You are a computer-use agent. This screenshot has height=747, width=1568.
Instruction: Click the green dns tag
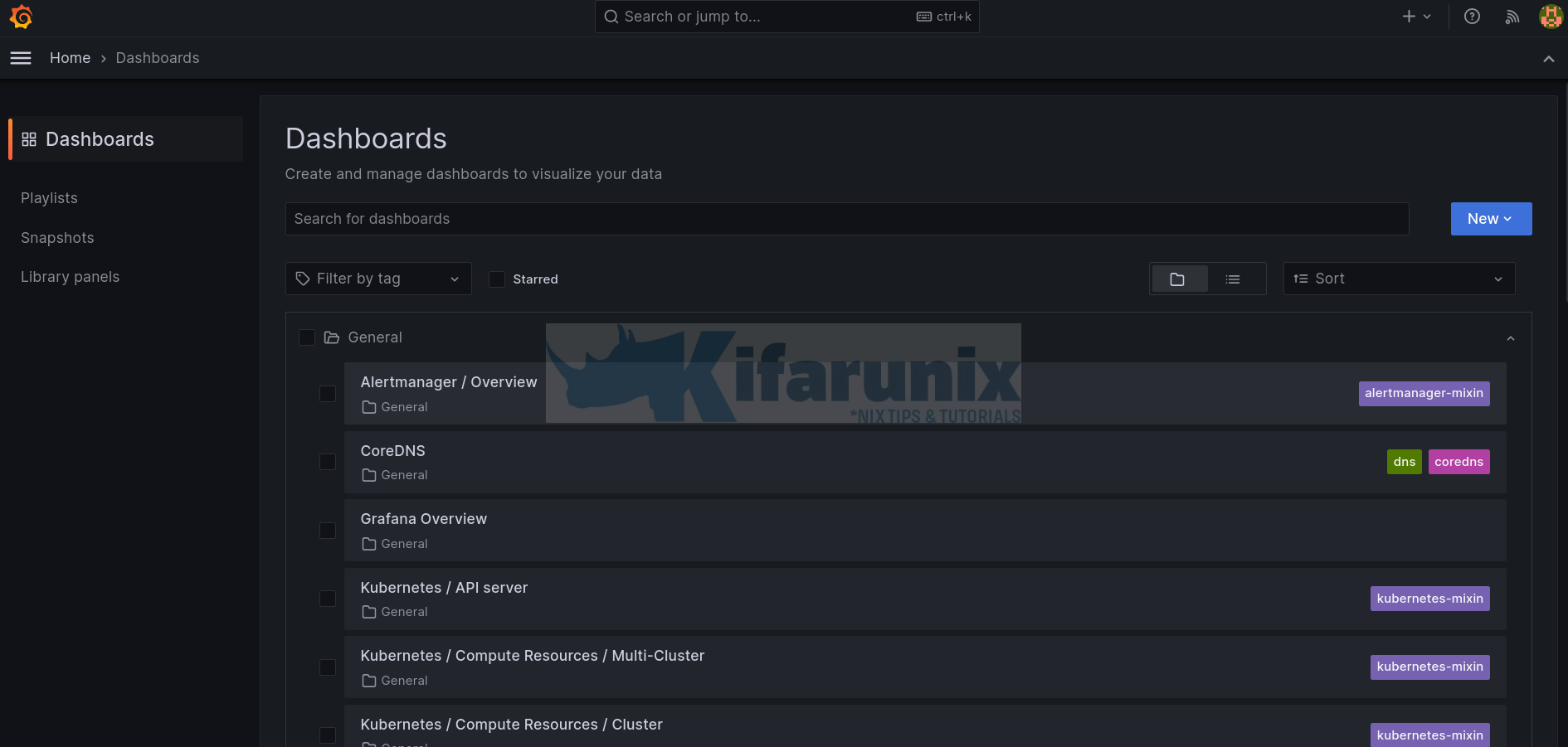(1404, 462)
